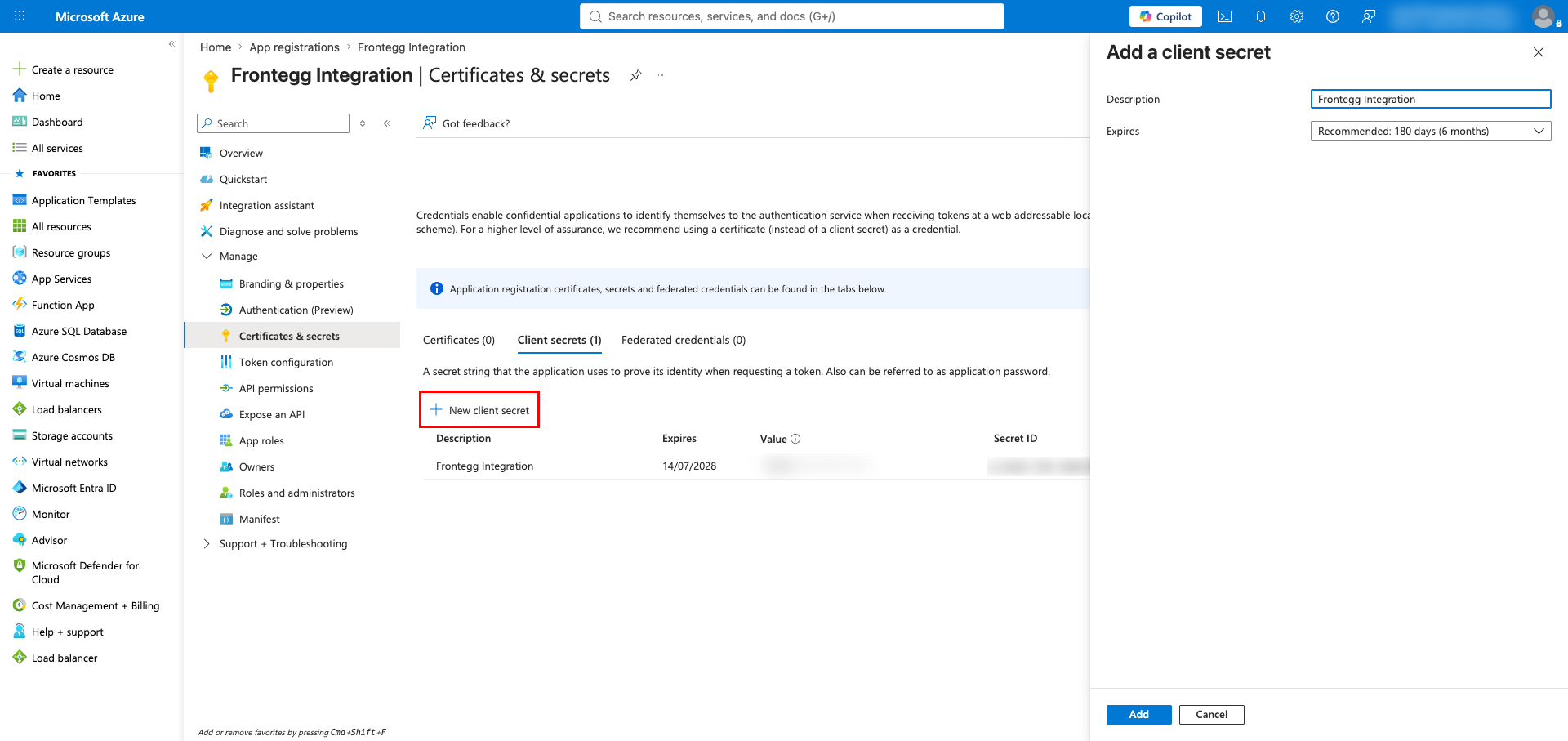Click the resource menu Search box
This screenshot has width=1568, height=741.
tap(273, 123)
